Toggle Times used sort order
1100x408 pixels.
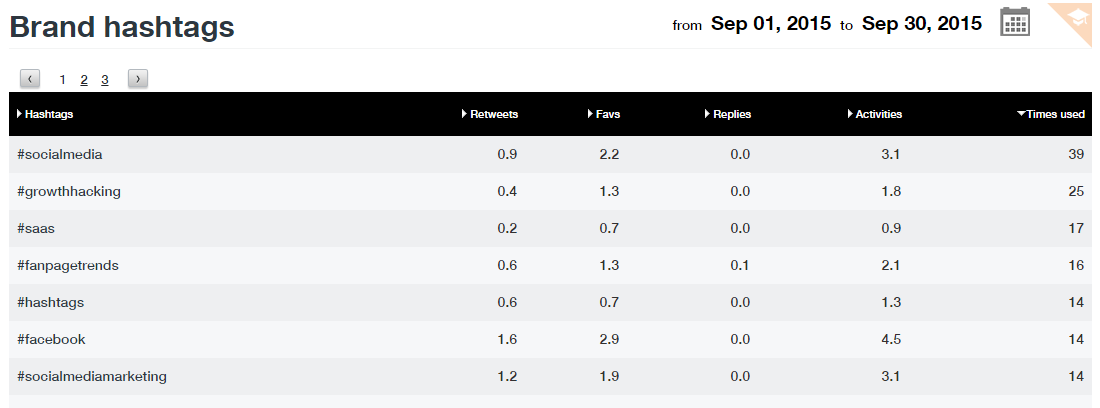[1054, 114]
